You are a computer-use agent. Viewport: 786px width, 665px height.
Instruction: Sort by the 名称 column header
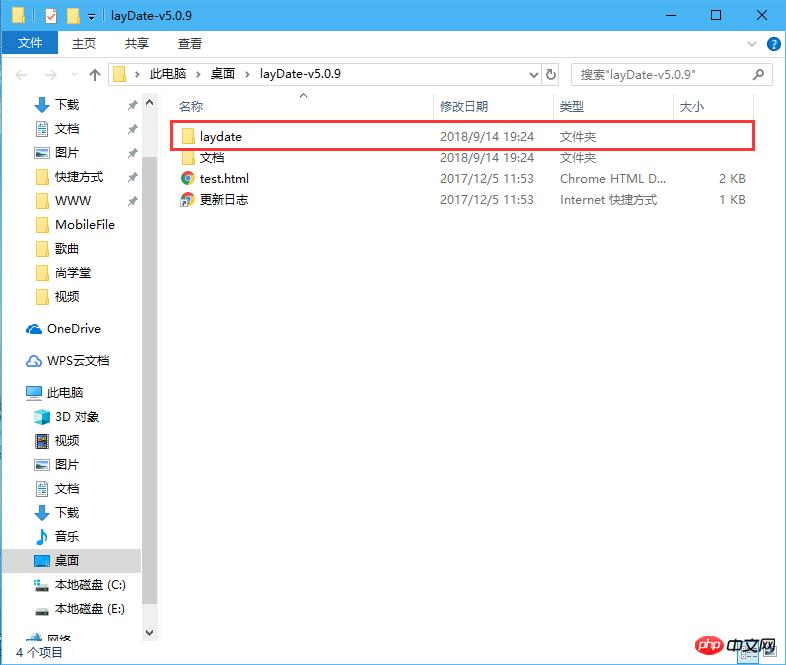tap(191, 106)
